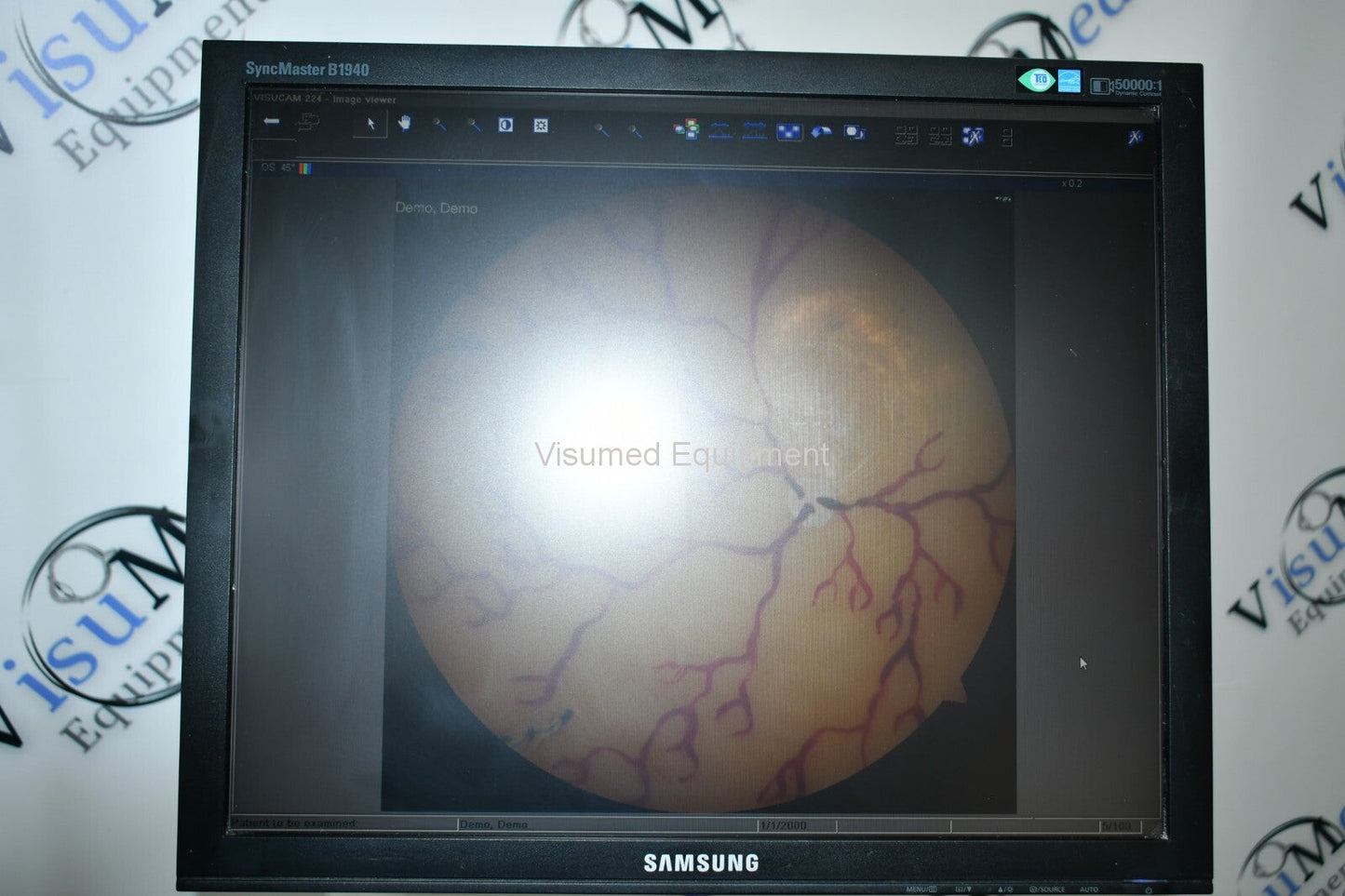1345x896 pixels.
Task: Click the second dashed-line measurement icon
Action: tap(754, 131)
